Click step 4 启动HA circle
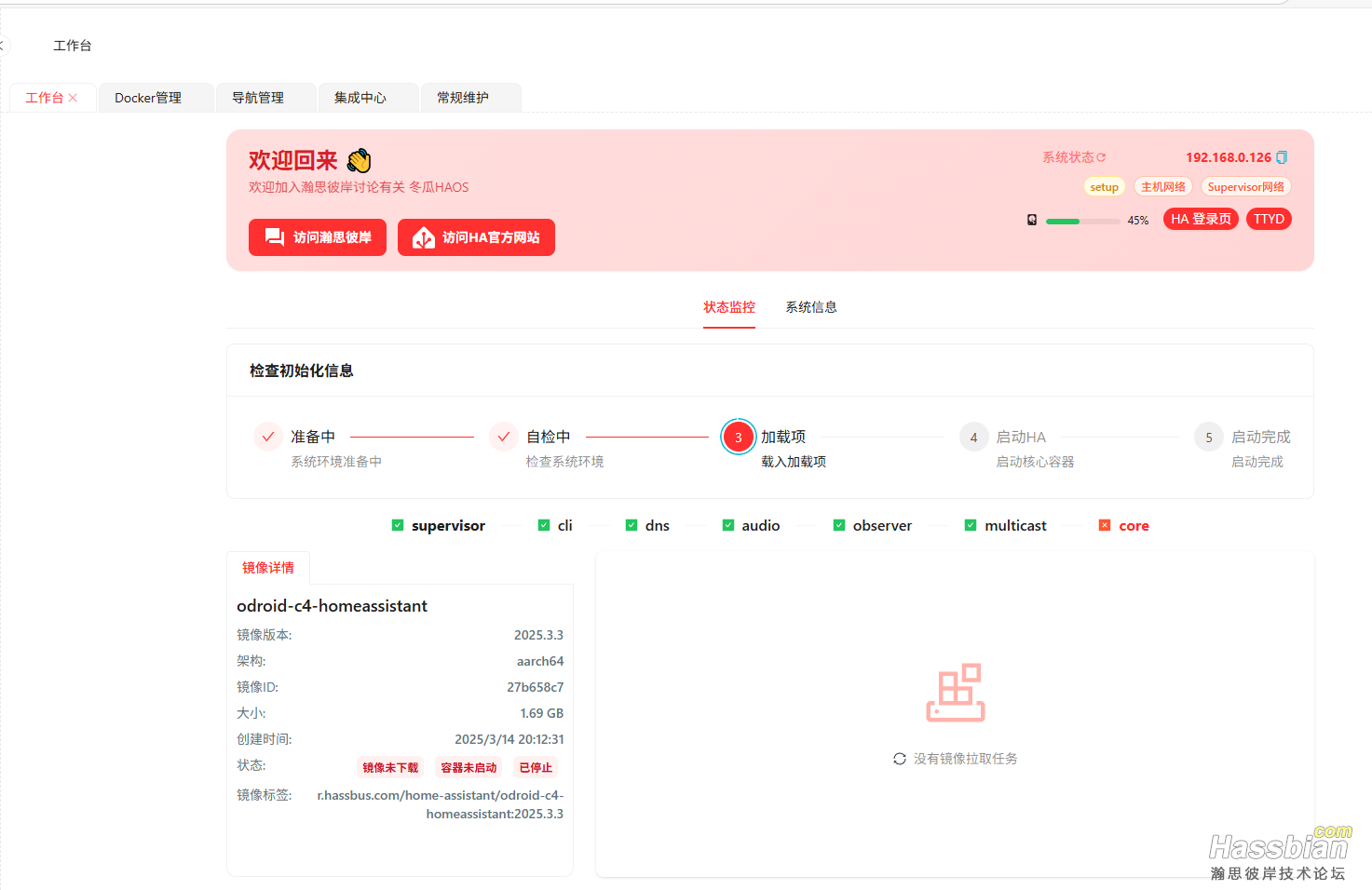Image resolution: width=1372 pixels, height=890 pixels. click(974, 437)
